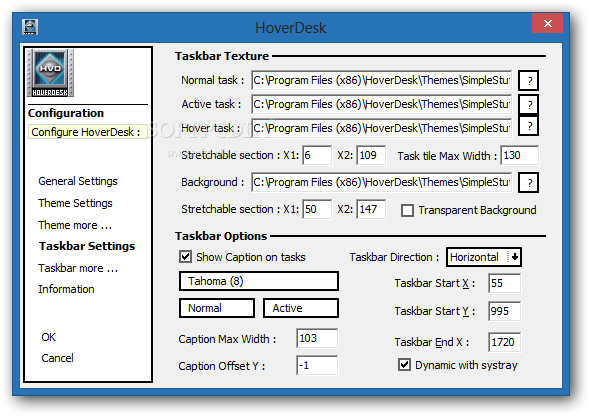Screen dimensions: 590x416
Task: Click the Normal task path field
Action: 382,80
